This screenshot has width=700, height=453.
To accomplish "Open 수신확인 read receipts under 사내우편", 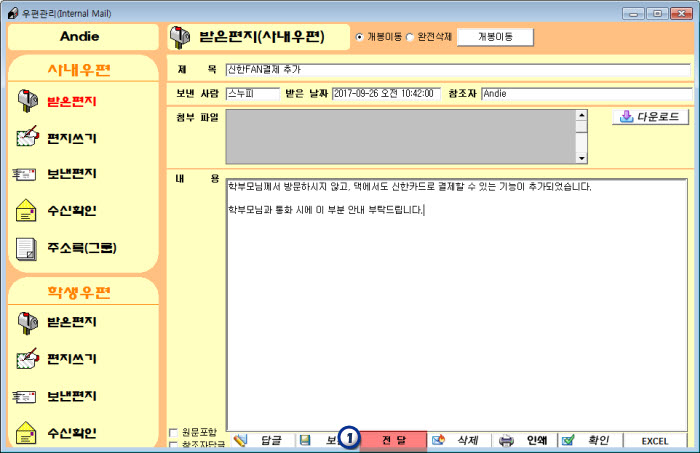I will [70, 211].
